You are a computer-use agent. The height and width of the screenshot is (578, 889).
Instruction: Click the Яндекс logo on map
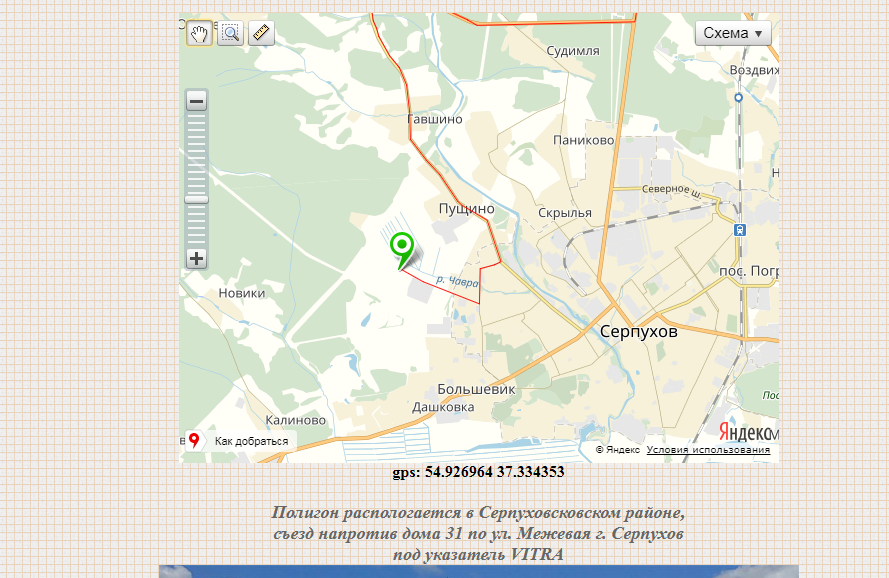[x=748, y=432]
